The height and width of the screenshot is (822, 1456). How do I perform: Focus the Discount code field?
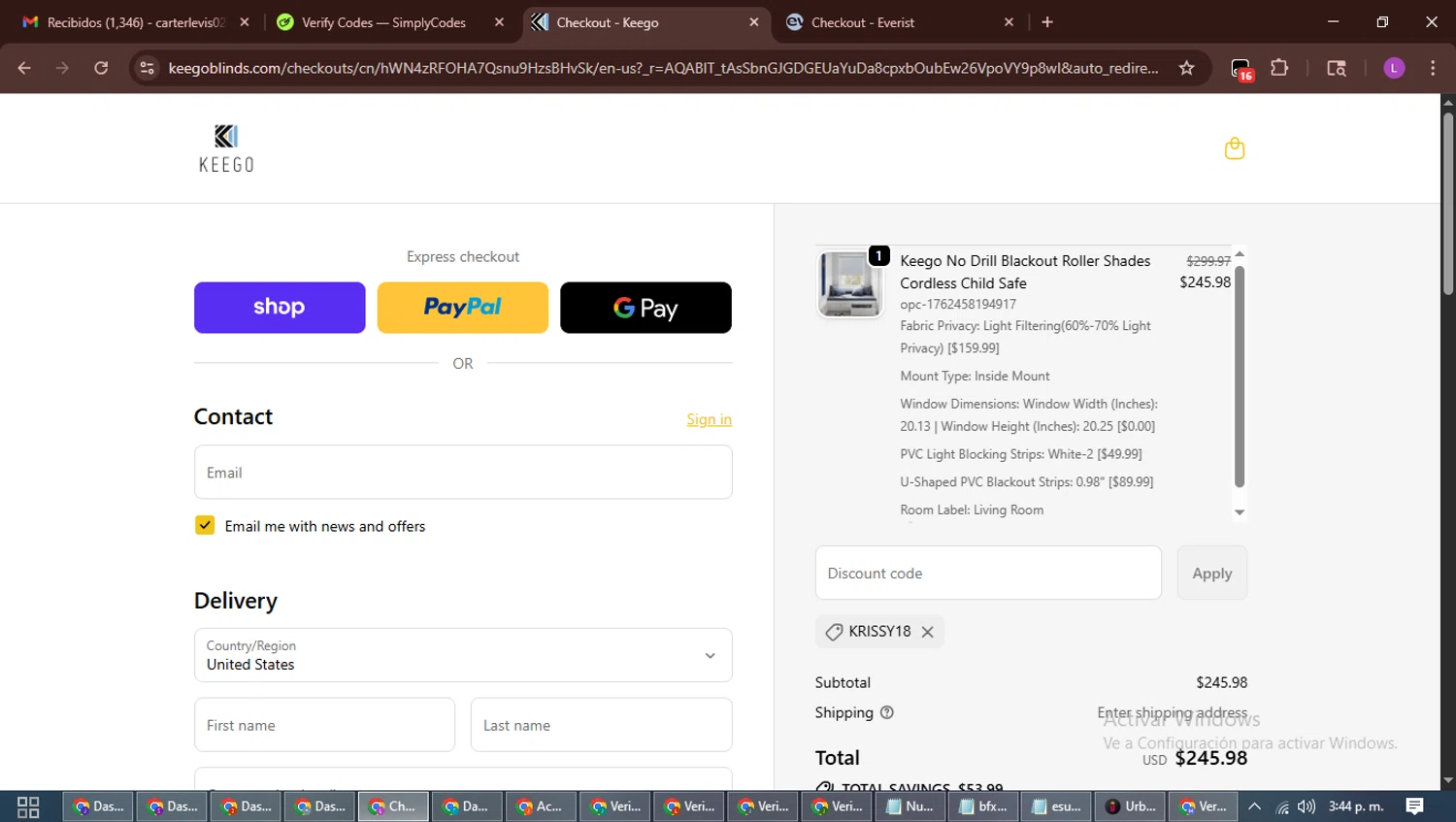coord(988,574)
